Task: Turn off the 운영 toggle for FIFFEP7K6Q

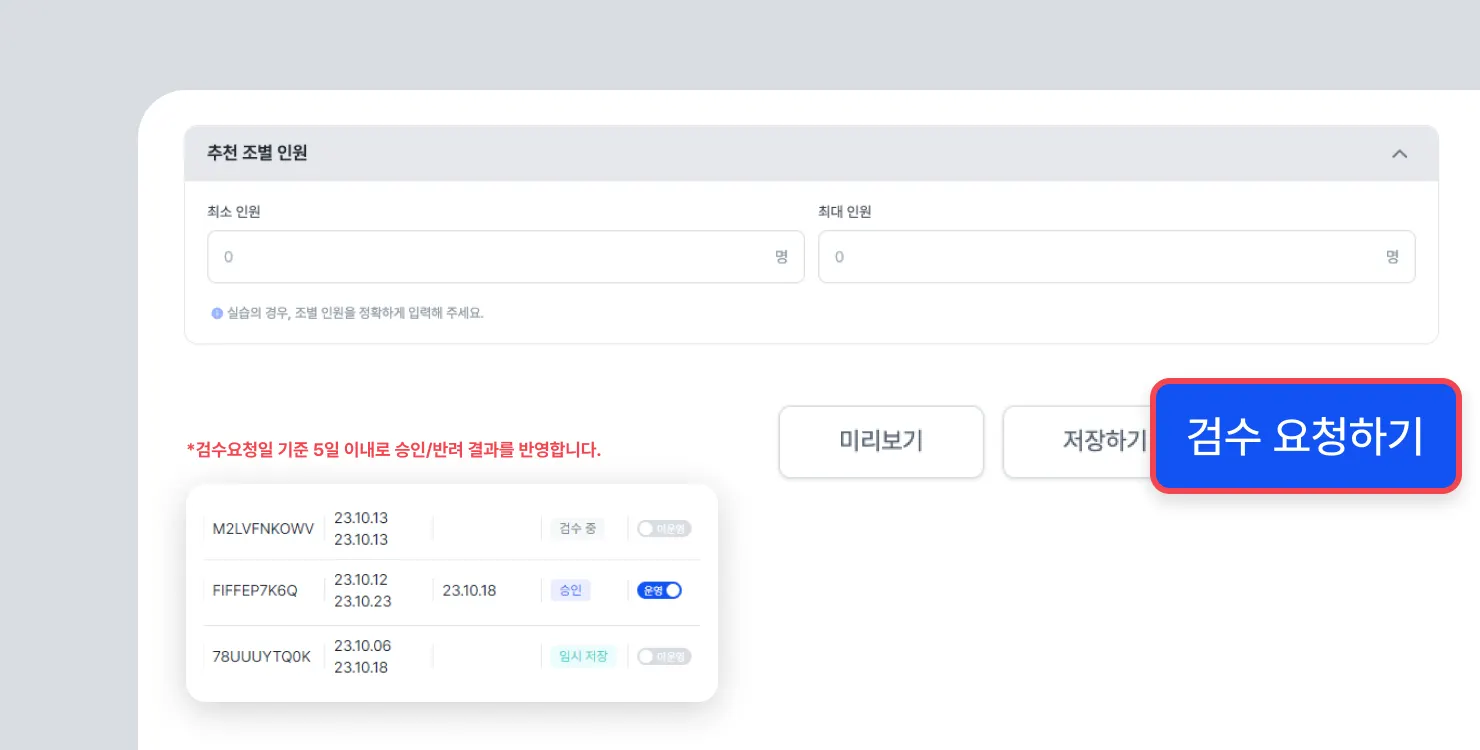Action: tap(660, 591)
